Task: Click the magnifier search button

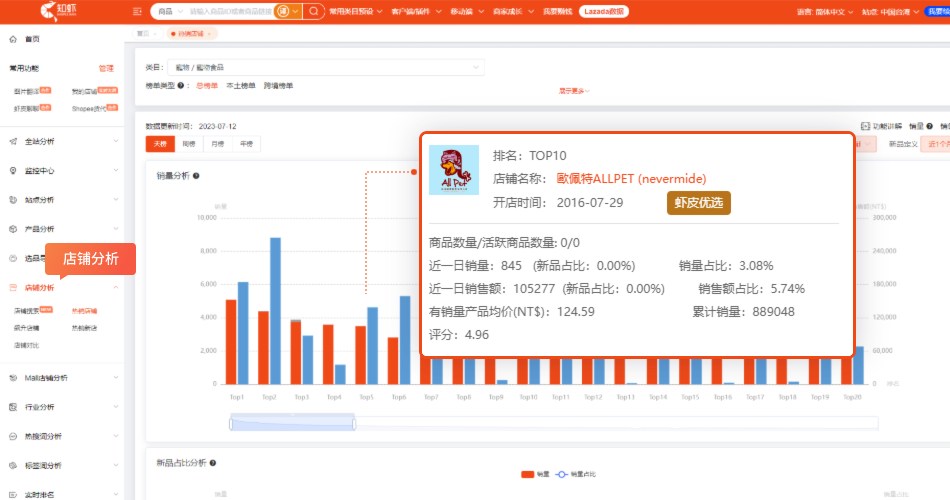Action: pos(313,12)
